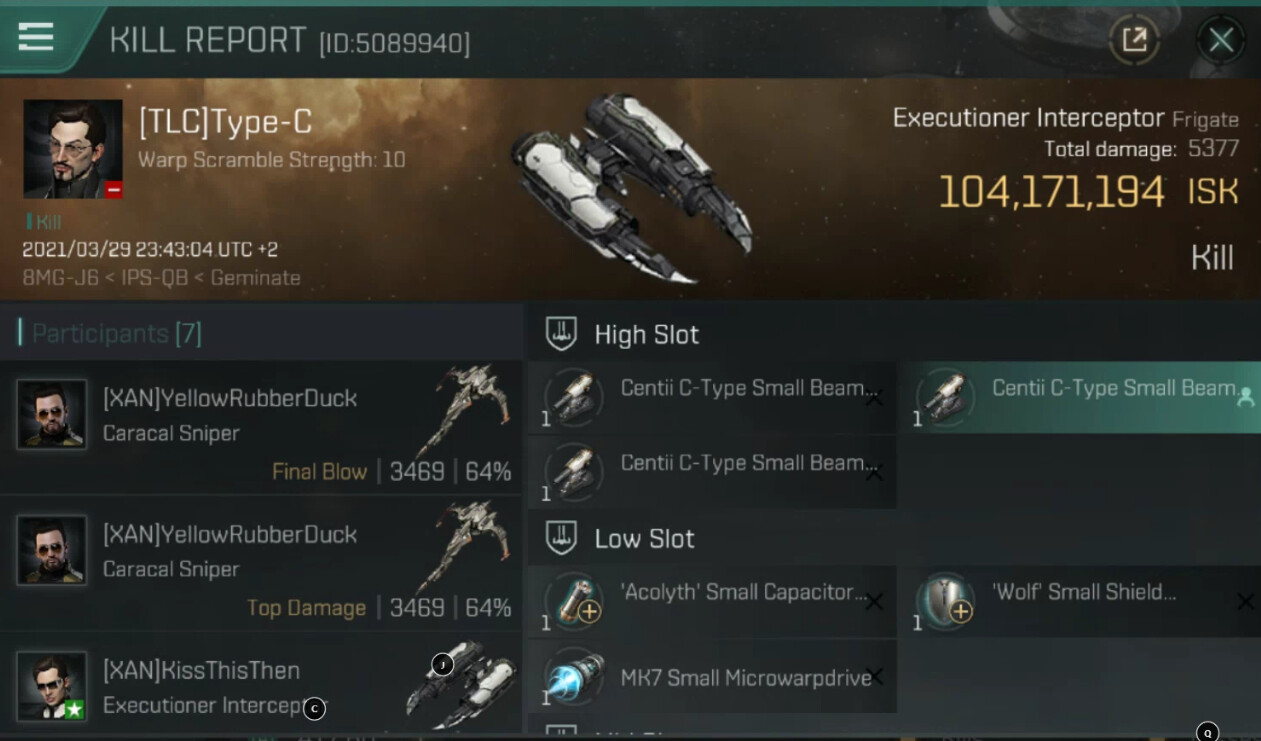
Task: Click the 8MG-J6 location link
Action: pos(60,278)
